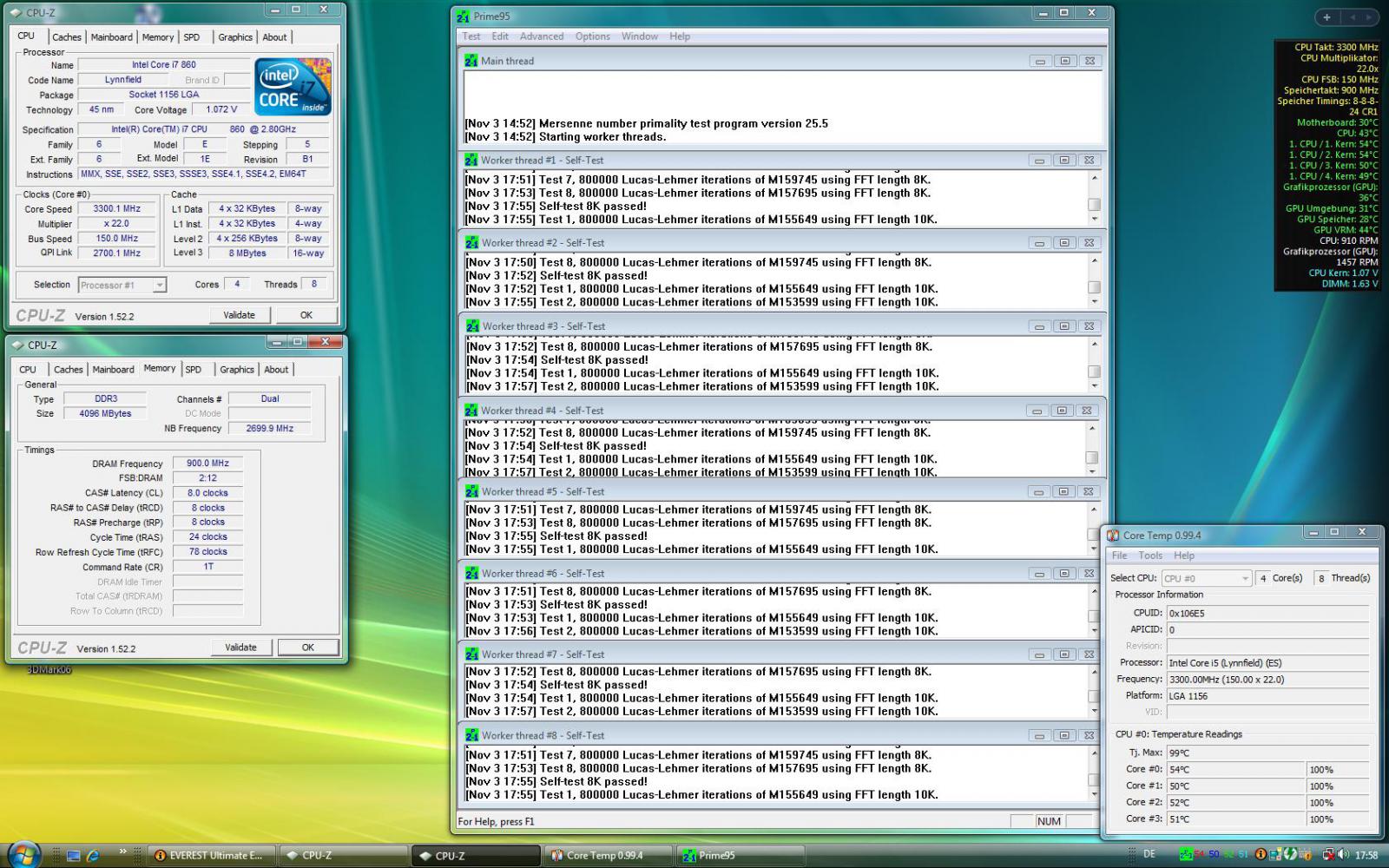
Task: Click the Worker thread #5 window icon
Action: (471, 491)
